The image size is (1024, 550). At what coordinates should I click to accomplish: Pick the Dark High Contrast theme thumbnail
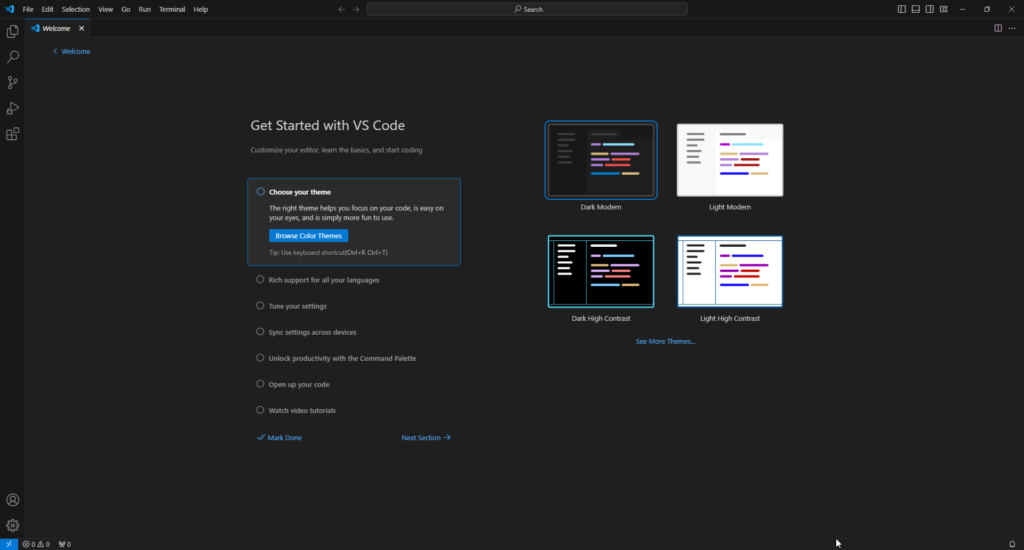pos(601,271)
